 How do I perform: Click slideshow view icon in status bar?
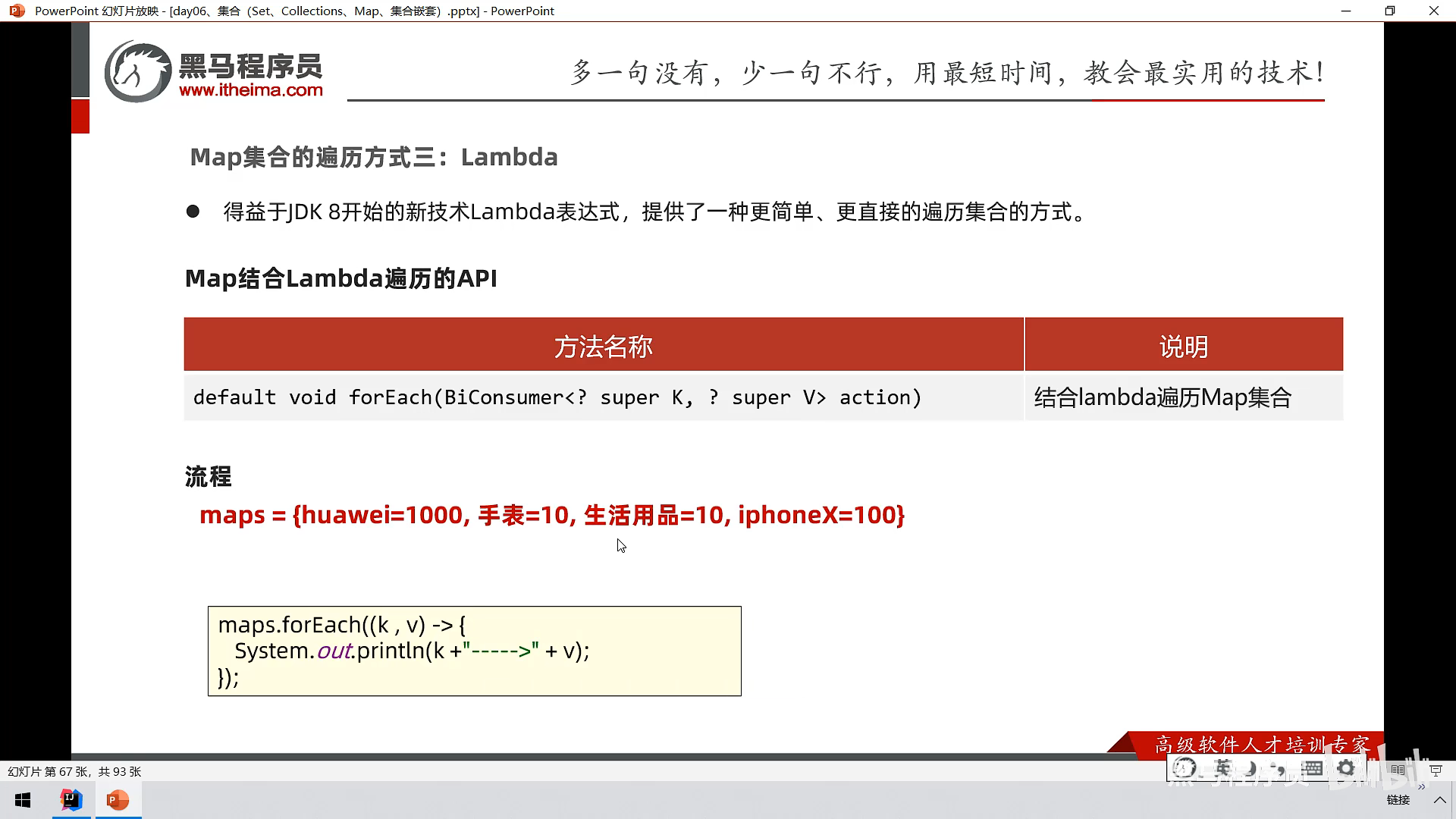click(x=1436, y=770)
